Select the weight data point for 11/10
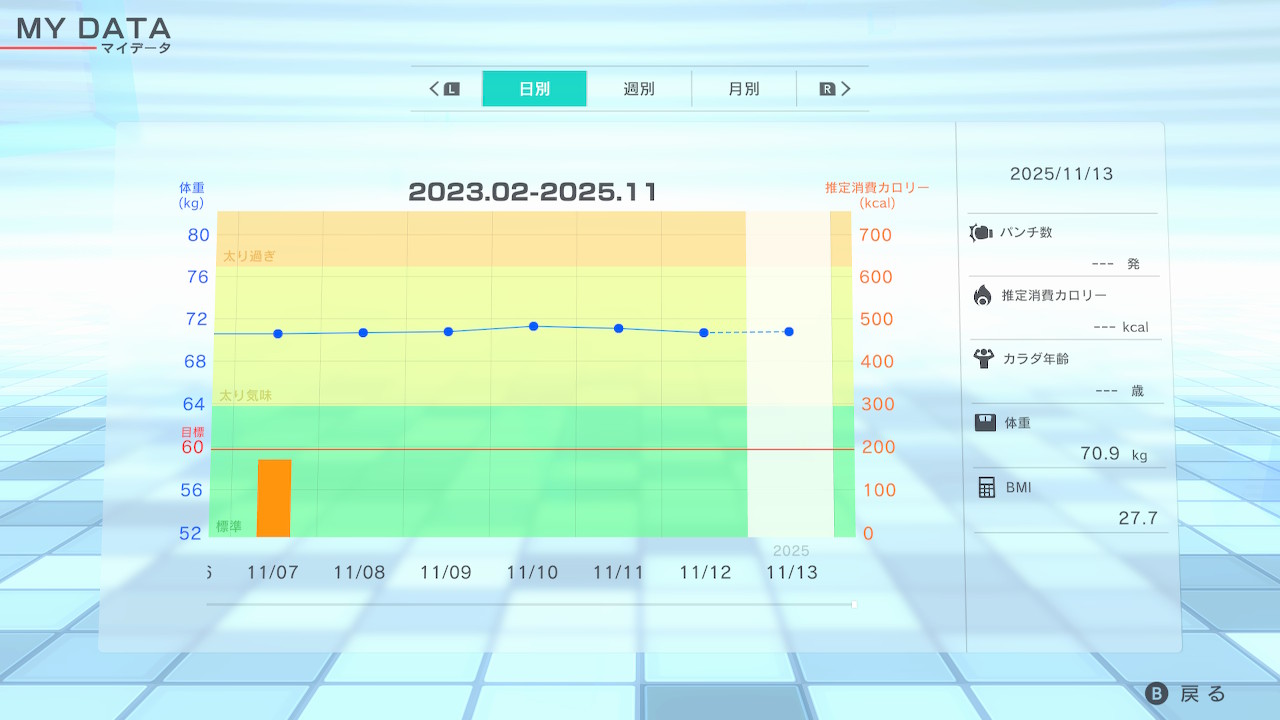Image resolution: width=1280 pixels, height=720 pixels. [534, 326]
